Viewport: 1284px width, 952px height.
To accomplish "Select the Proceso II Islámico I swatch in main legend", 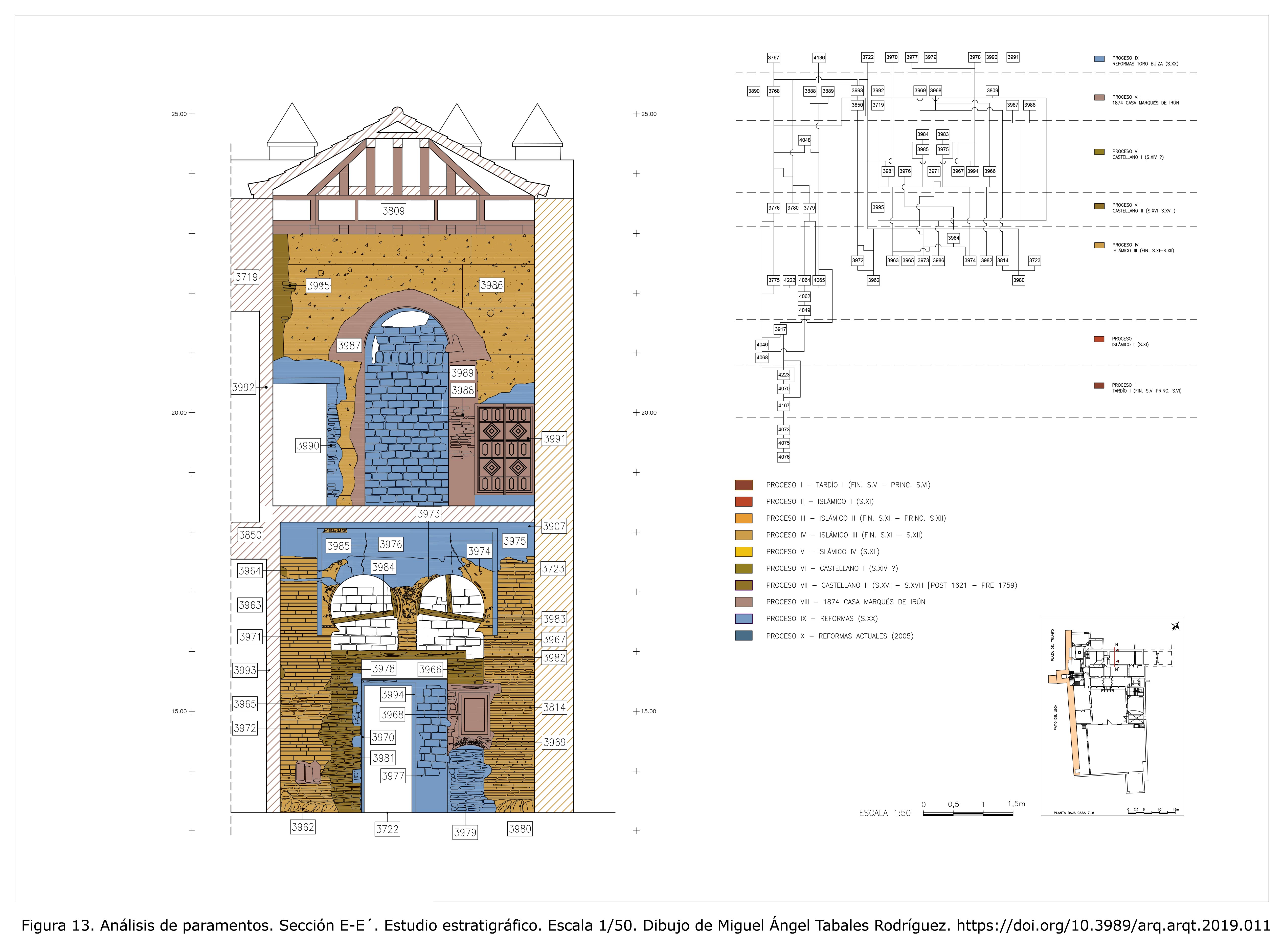I will (x=744, y=502).
